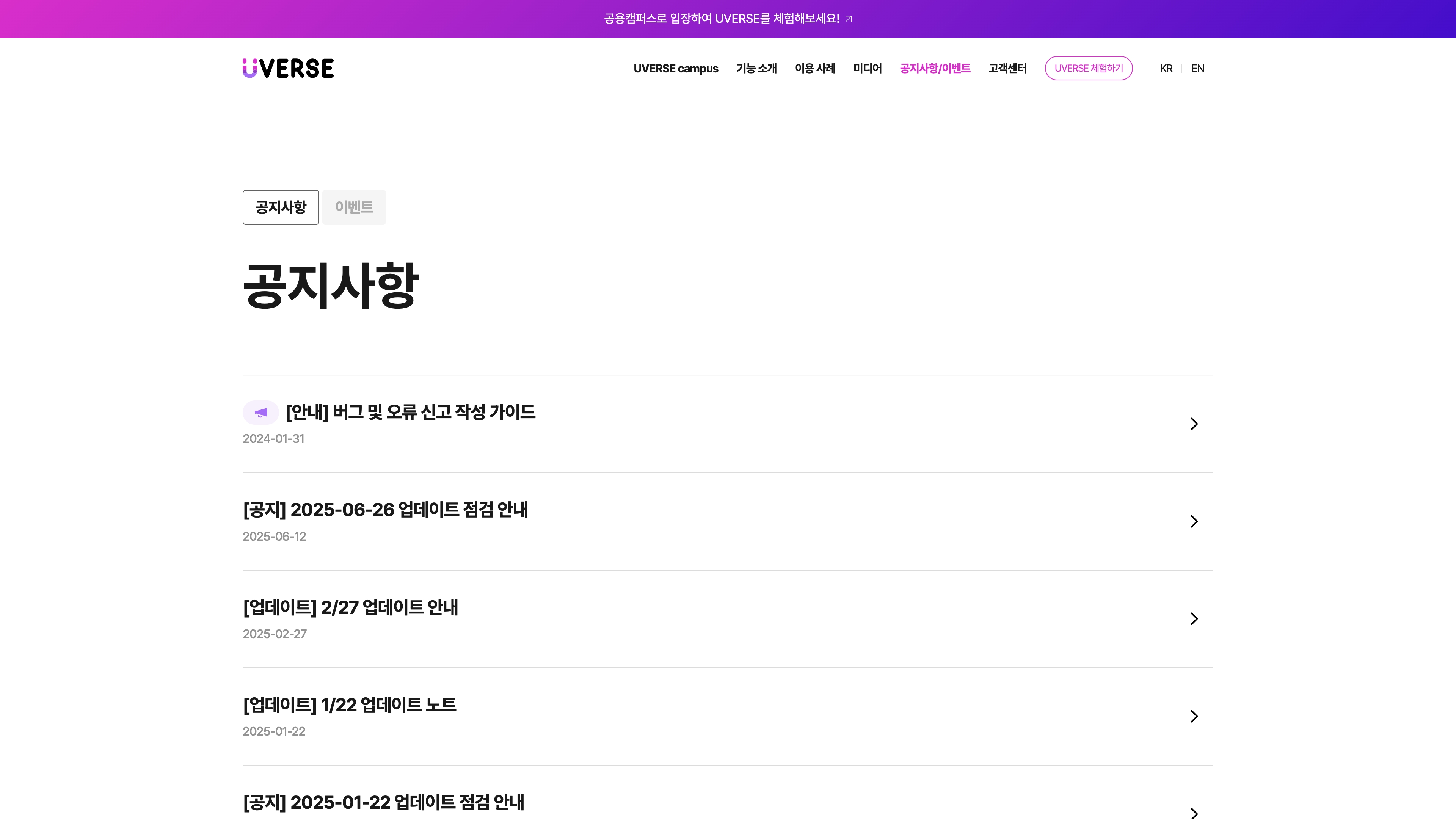Switch to the 이벤트 tab

[x=354, y=207]
